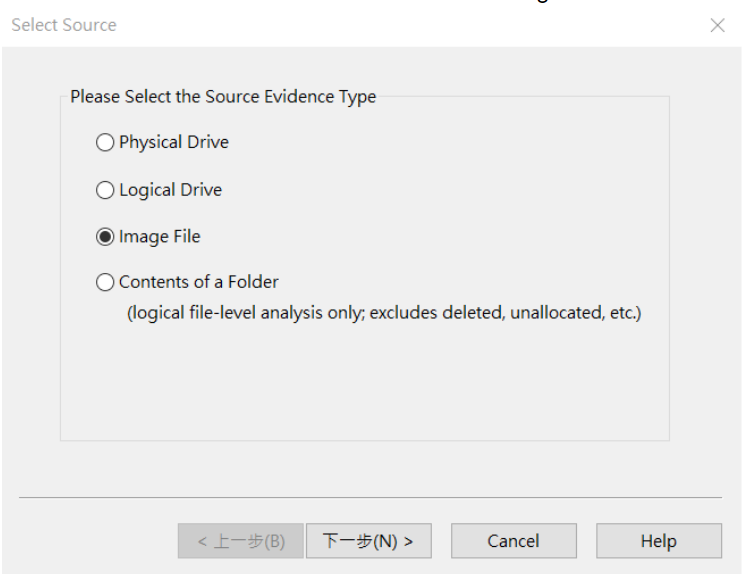
Task: Cancel the Select Source dialog
Action: pyautogui.click(x=513, y=541)
